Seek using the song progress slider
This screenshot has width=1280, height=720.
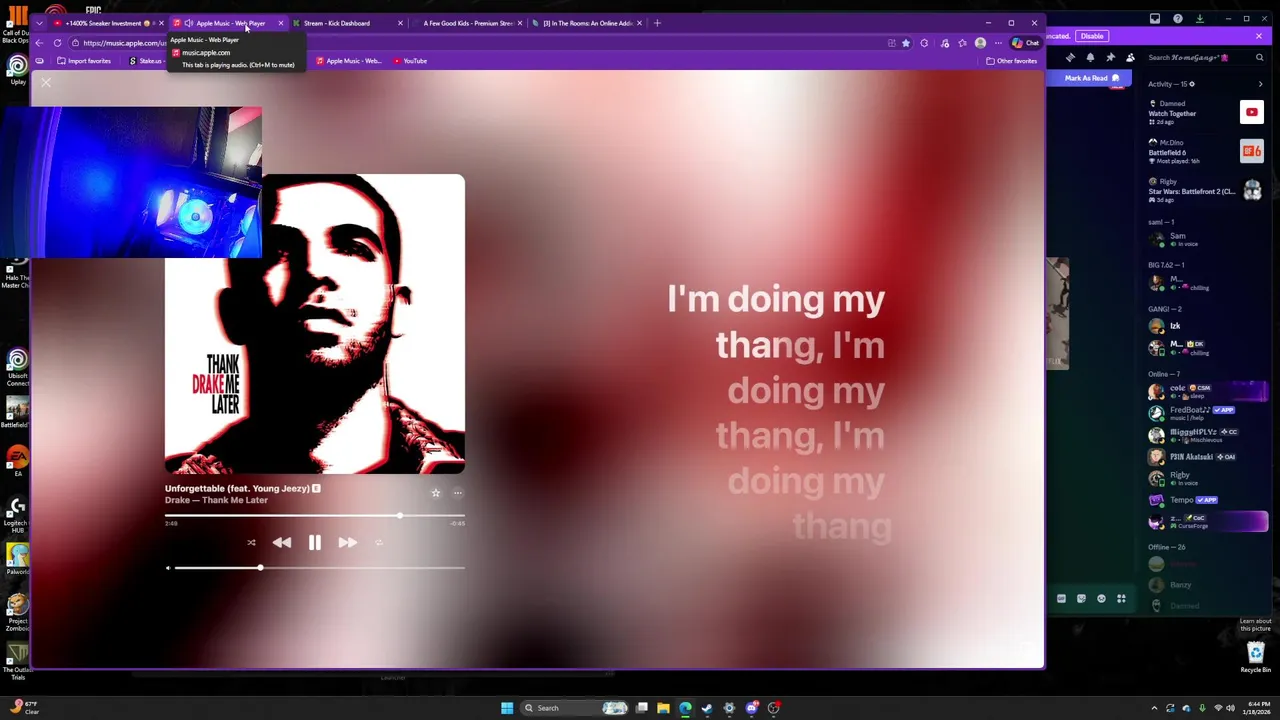point(315,516)
